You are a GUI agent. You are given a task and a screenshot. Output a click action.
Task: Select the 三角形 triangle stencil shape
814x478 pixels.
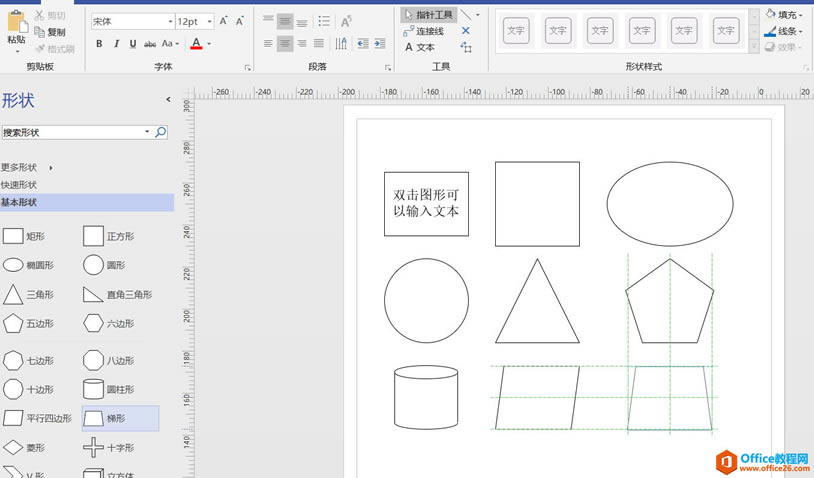coord(28,294)
